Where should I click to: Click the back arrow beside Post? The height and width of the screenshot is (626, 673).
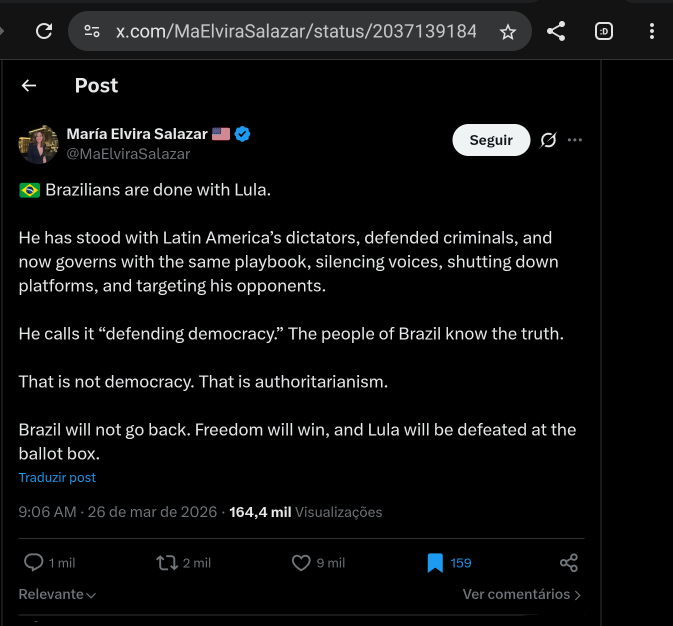(x=29, y=86)
